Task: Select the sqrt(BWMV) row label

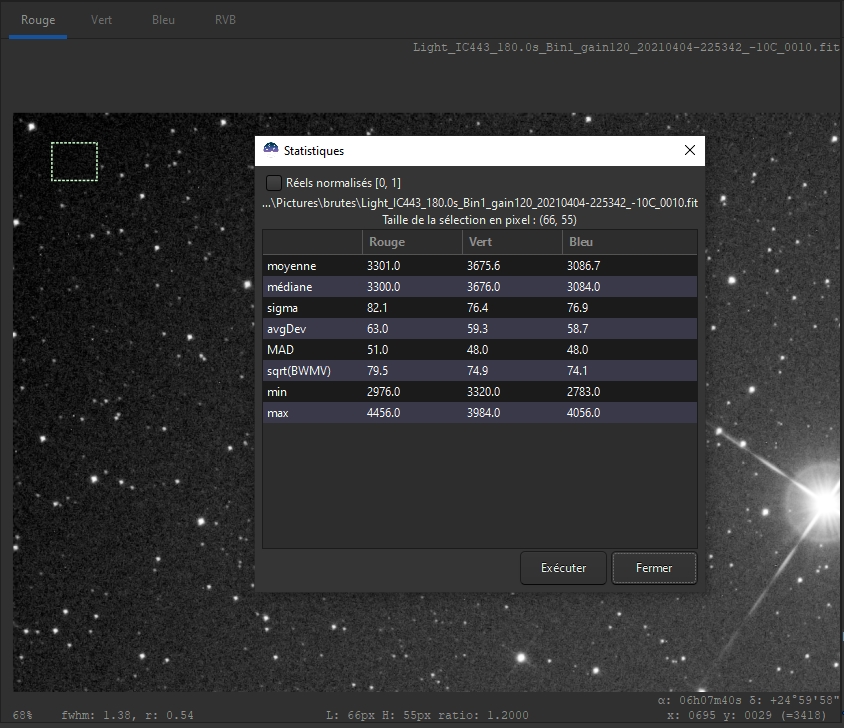Action: tap(299, 371)
